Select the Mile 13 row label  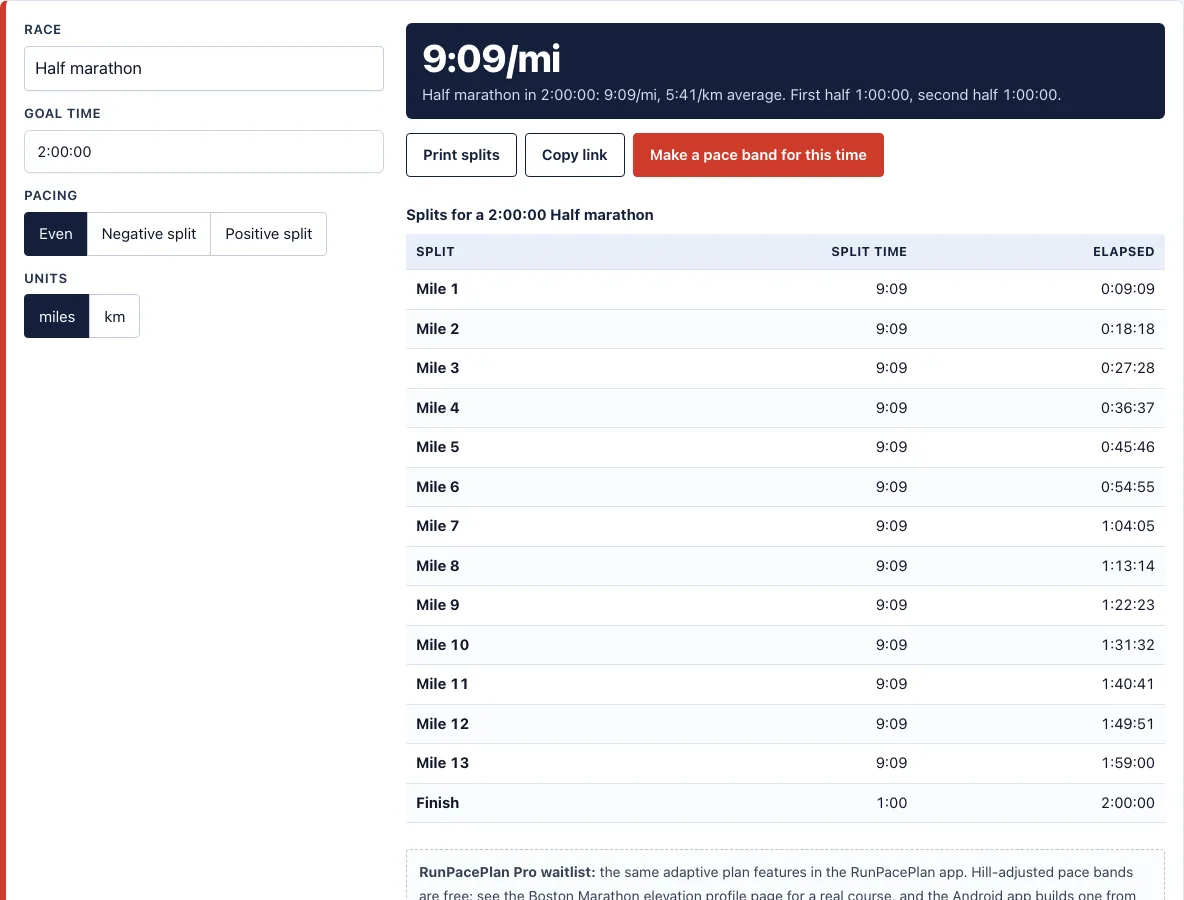coord(442,763)
